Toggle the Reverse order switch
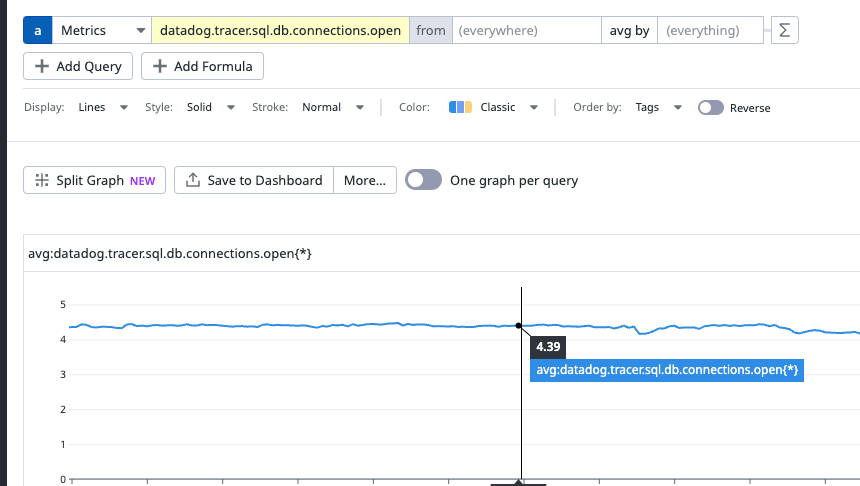Image resolution: width=860 pixels, height=486 pixels. 711,108
